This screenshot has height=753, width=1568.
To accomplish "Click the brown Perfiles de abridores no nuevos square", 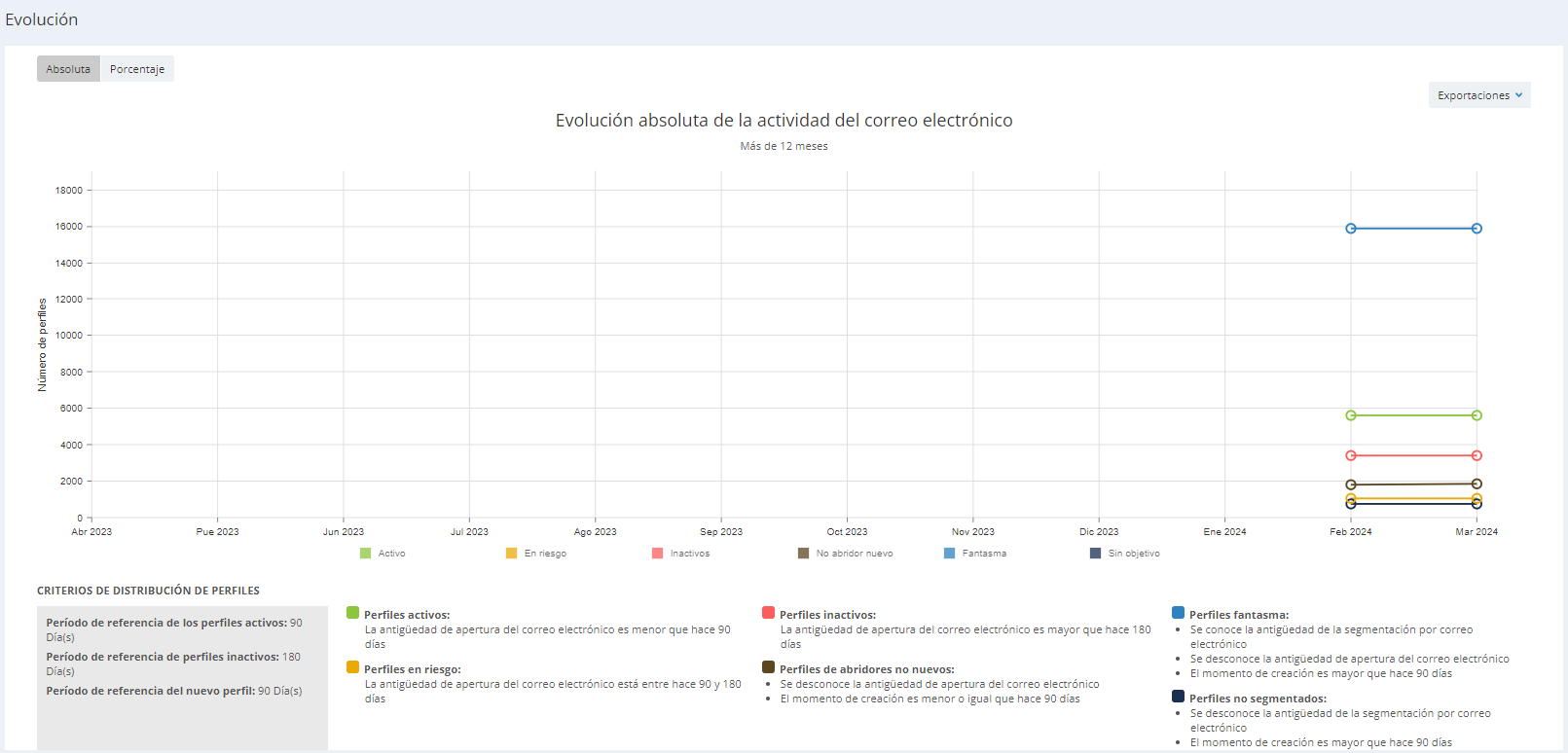I will tap(768, 667).
